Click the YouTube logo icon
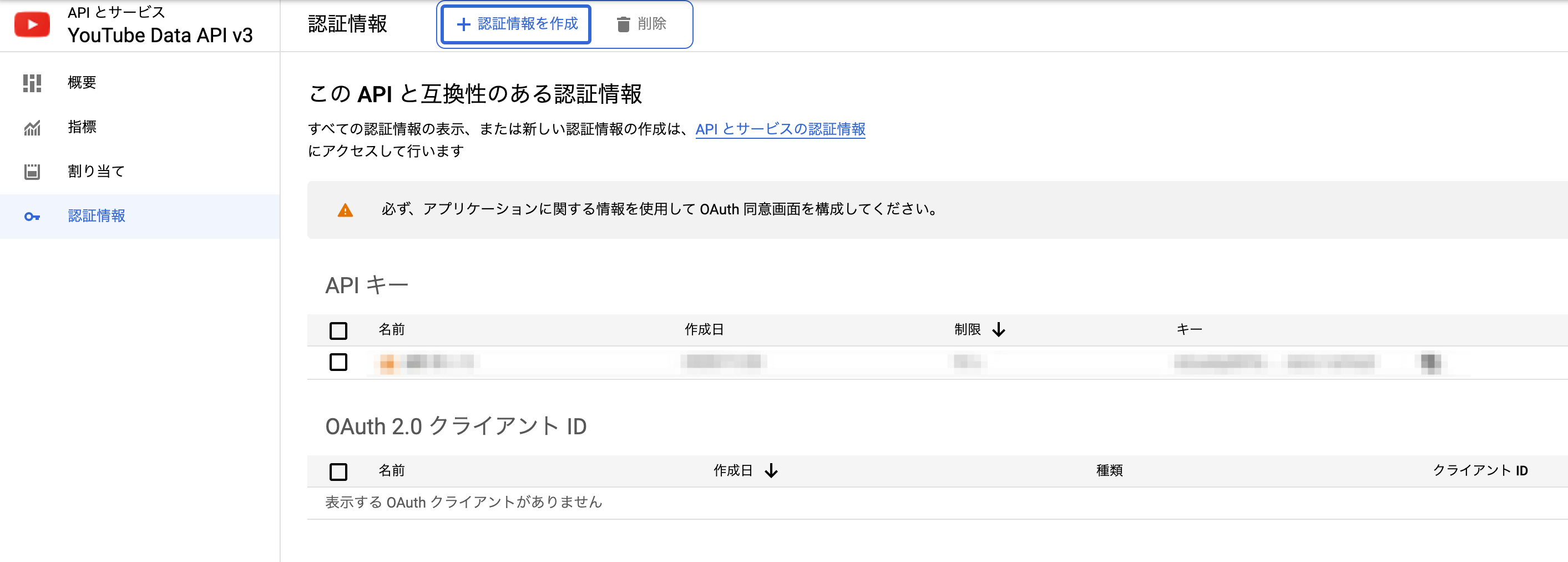Image resolution: width=1568 pixels, height=562 pixels. coord(32,25)
